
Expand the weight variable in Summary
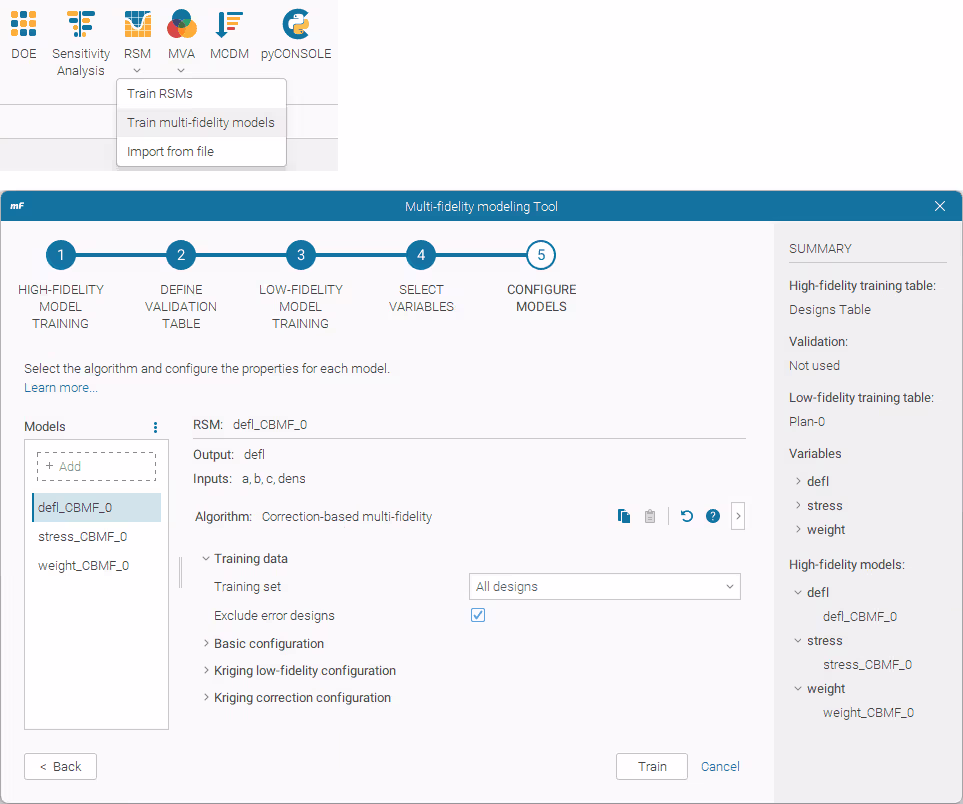pyautogui.click(x=798, y=530)
